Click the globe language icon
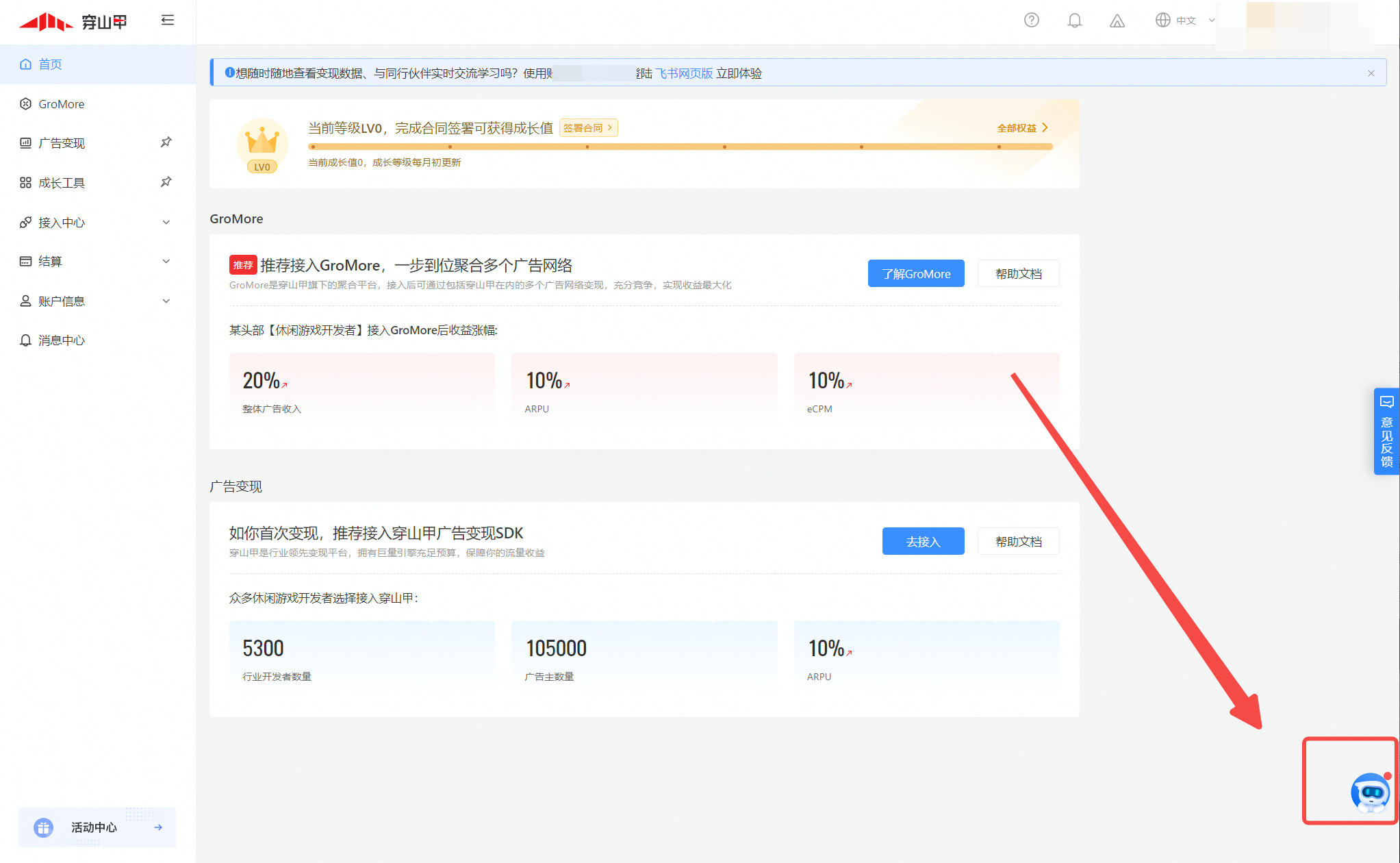Viewport: 1400px width, 863px height. click(x=1162, y=20)
